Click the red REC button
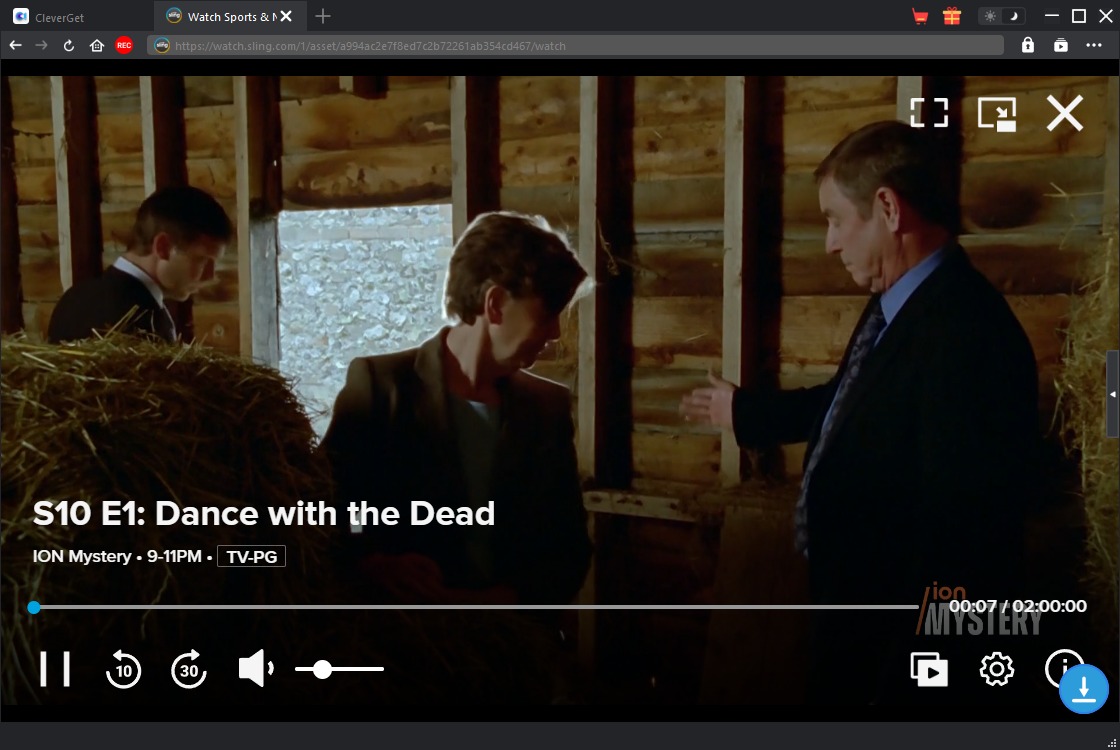This screenshot has width=1120, height=750. [x=124, y=45]
